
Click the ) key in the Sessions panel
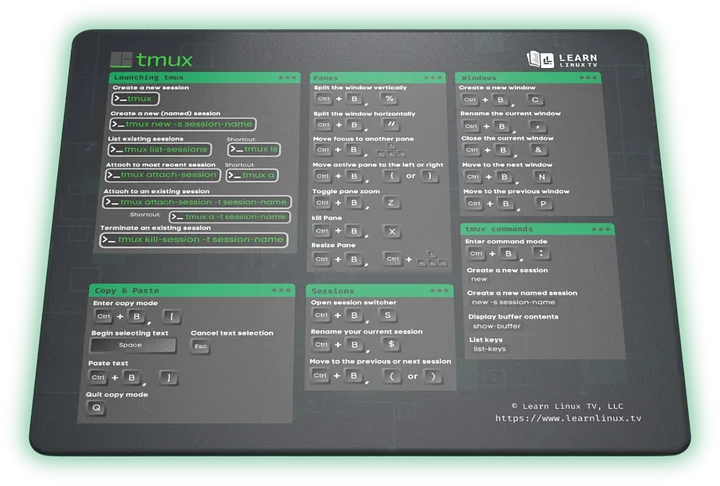[x=433, y=376]
